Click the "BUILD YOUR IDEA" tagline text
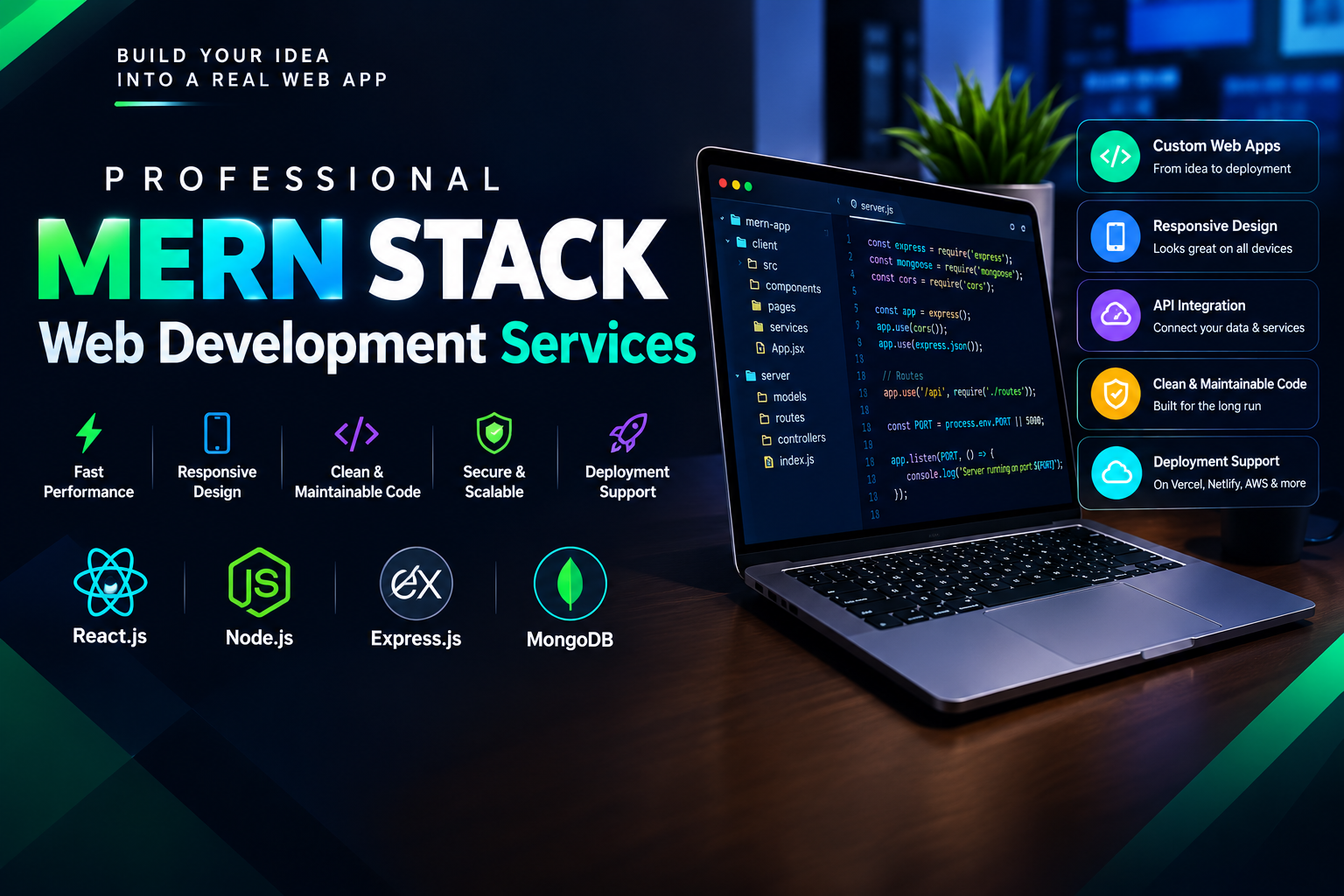Screen dimensions: 1344x896 tap(223, 56)
